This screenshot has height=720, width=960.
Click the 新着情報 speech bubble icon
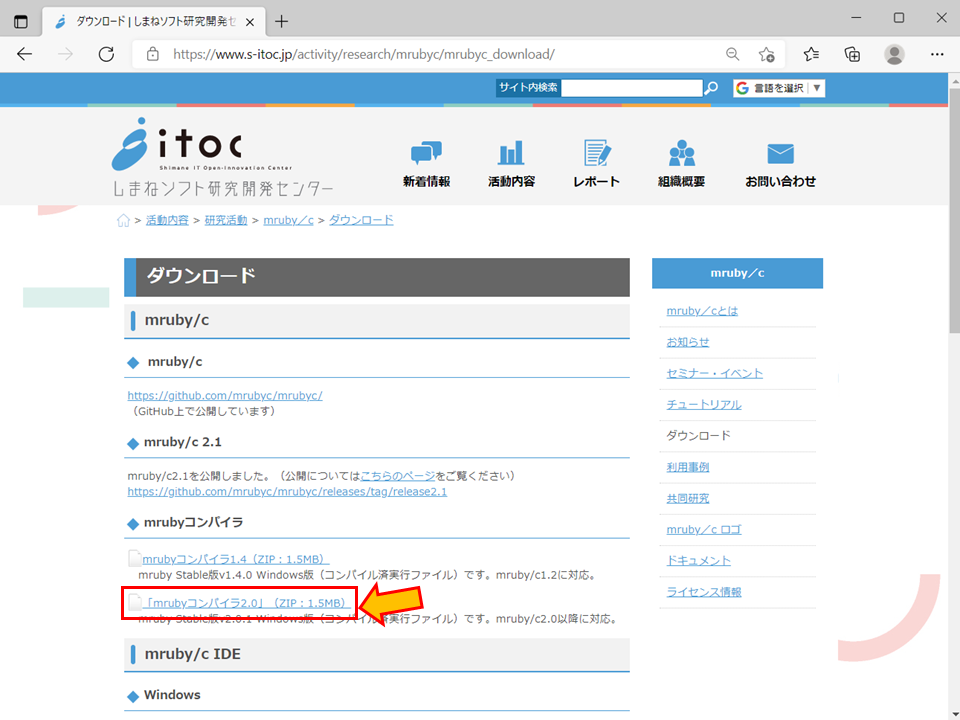coord(427,154)
